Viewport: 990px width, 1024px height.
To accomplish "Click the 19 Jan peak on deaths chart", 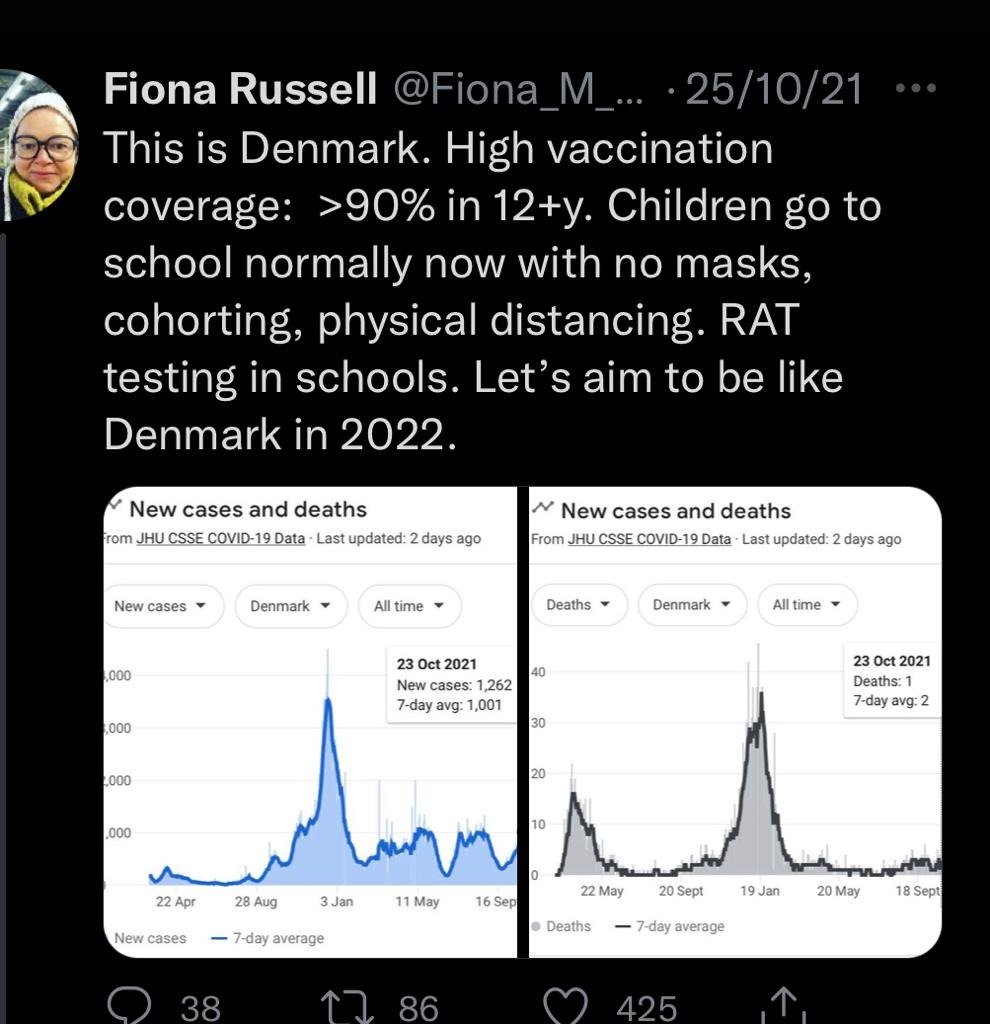I will (x=760, y=695).
